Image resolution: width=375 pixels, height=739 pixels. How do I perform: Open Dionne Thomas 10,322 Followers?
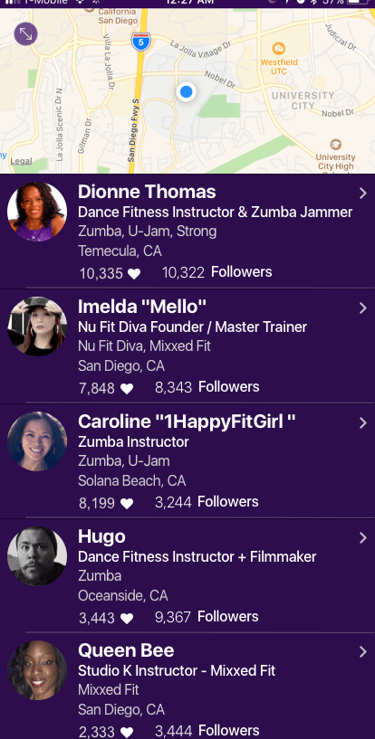217,272
